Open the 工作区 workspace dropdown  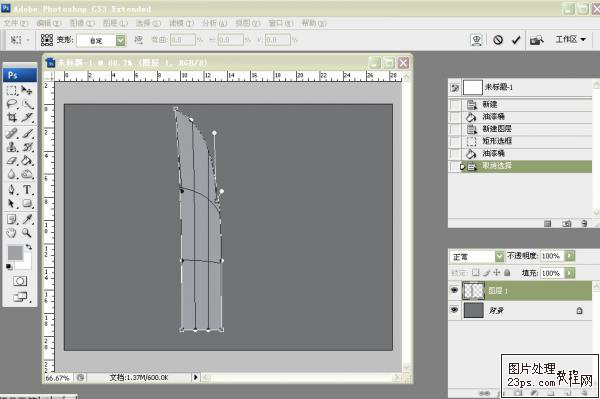pos(571,39)
